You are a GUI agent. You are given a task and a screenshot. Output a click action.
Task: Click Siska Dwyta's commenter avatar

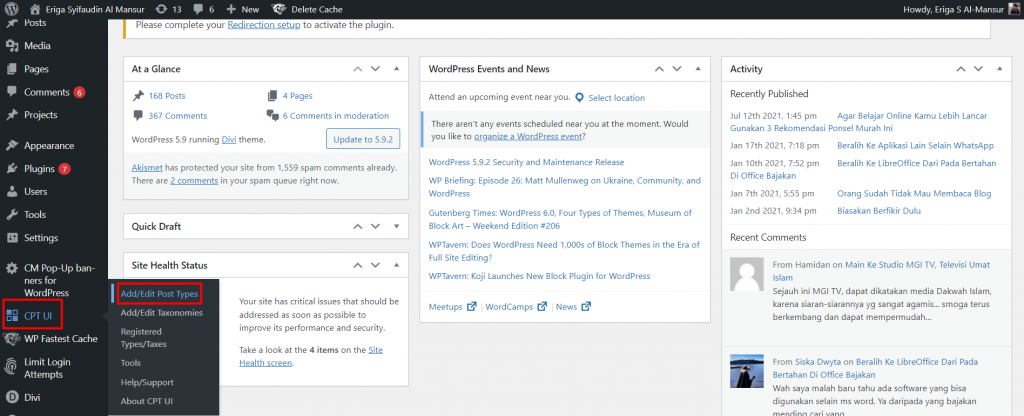(x=747, y=372)
